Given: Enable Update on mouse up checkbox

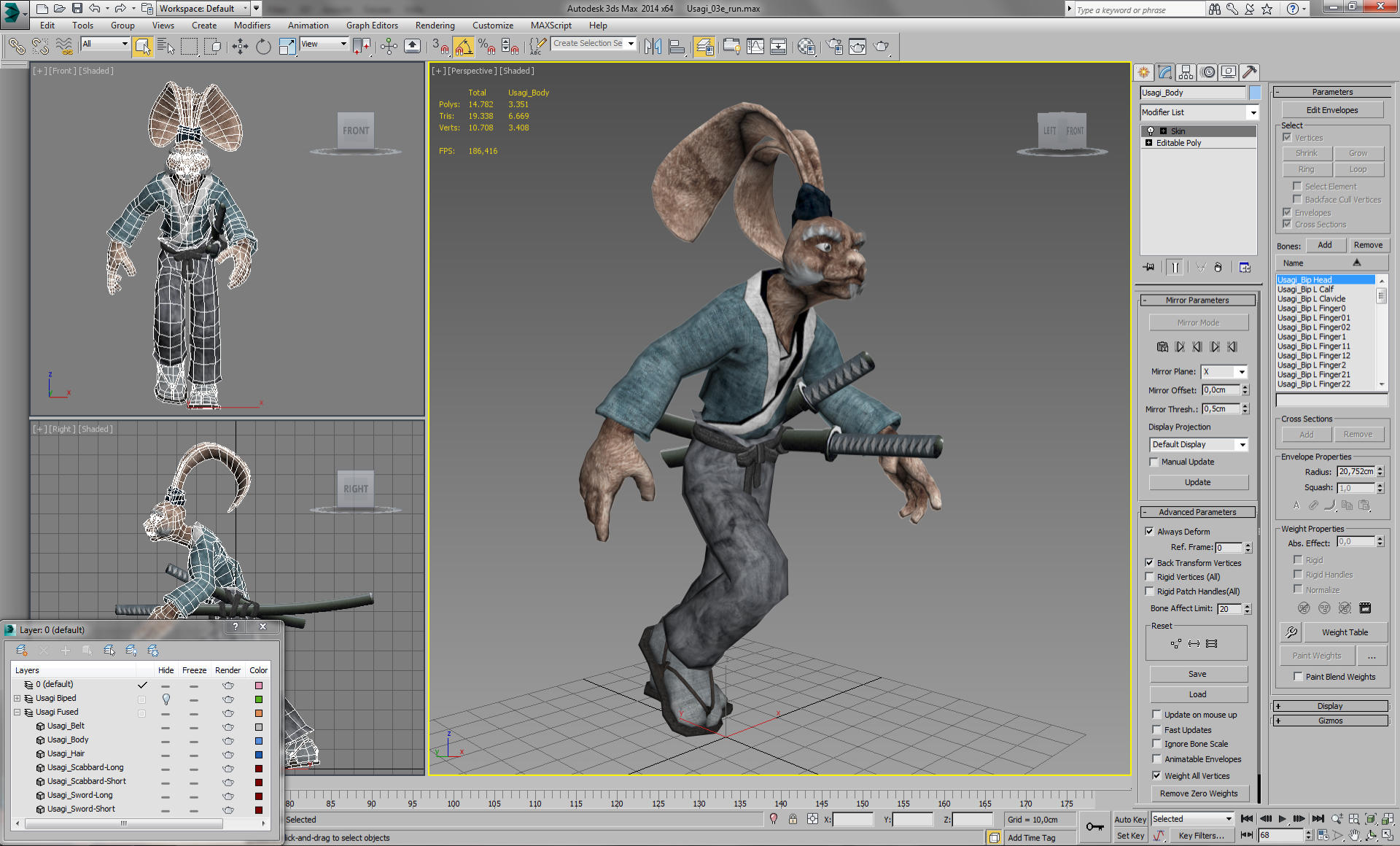Looking at the screenshot, I should click(x=1157, y=715).
